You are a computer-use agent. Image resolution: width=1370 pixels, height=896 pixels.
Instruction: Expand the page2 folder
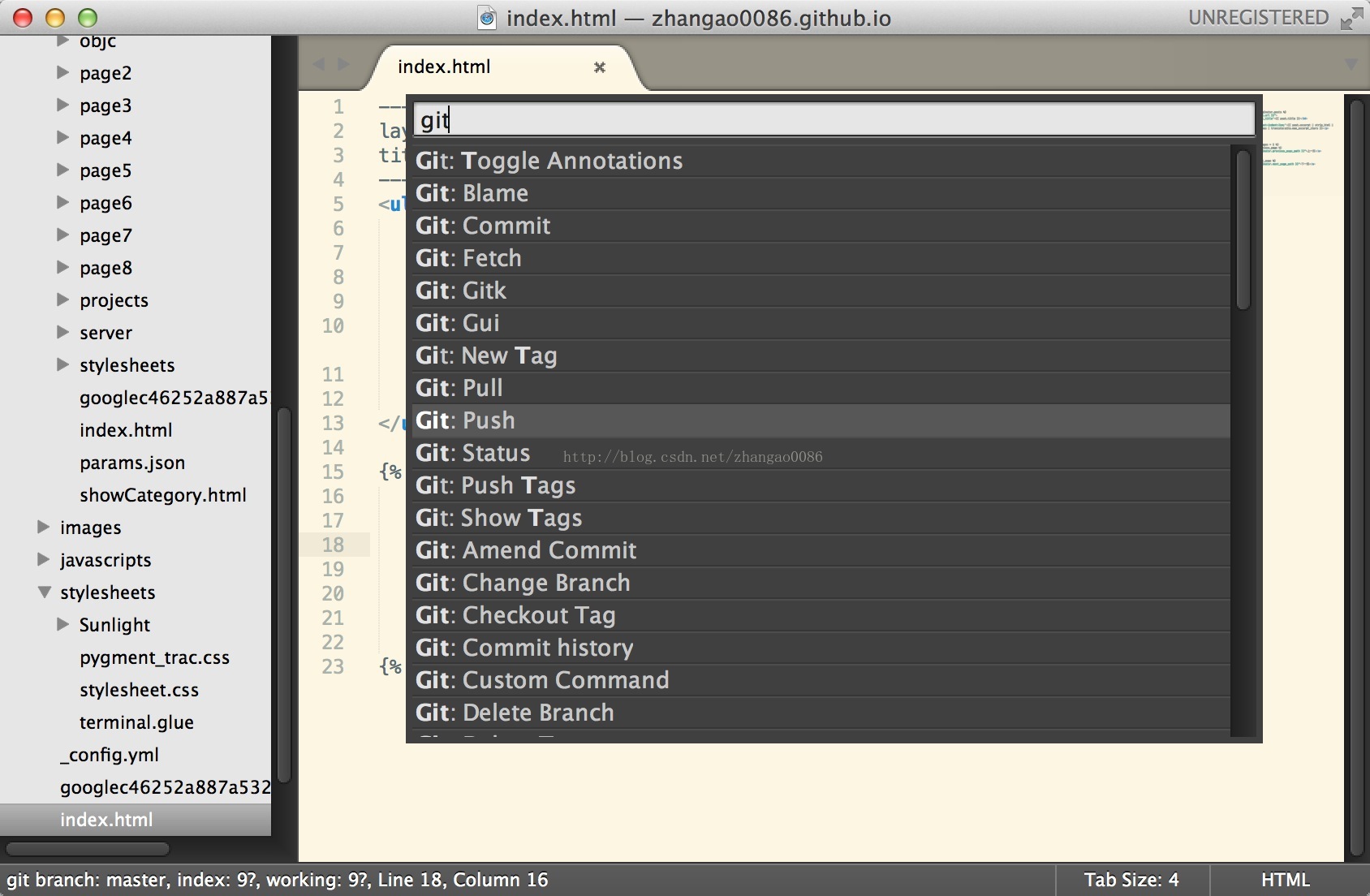pyautogui.click(x=62, y=72)
